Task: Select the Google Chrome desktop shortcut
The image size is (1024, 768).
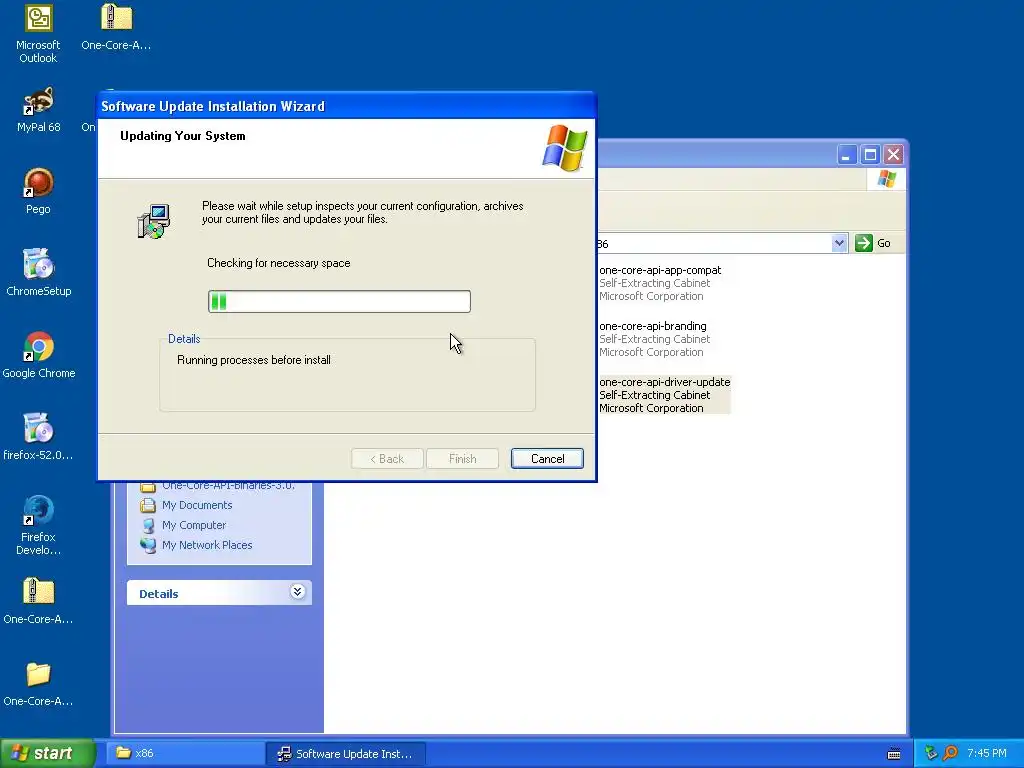Action: [x=38, y=355]
